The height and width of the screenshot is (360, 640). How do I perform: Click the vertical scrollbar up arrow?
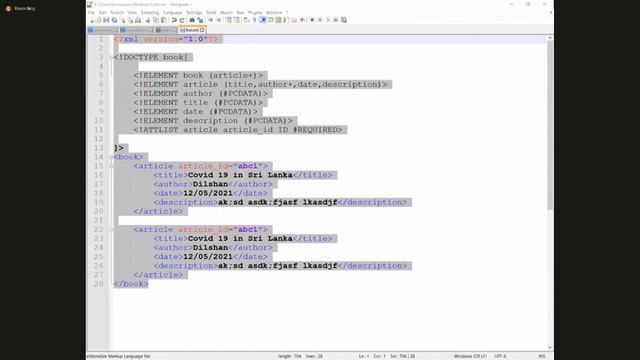click(x=550, y=38)
